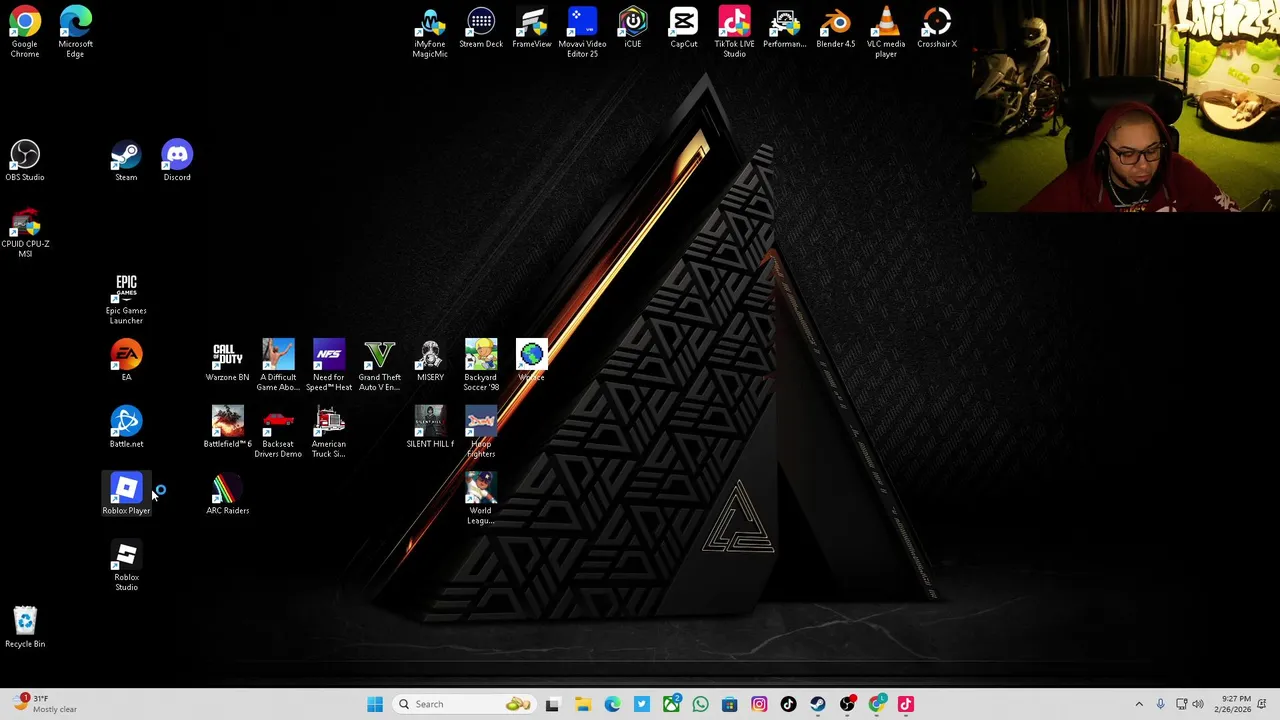Select the Roblox Player desktop icon
Screen dimensions: 1280x720
tap(126, 494)
